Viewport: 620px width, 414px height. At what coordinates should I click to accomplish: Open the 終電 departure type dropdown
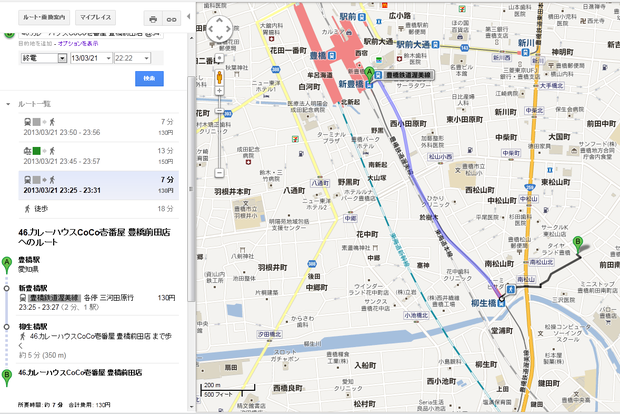(x=43, y=58)
